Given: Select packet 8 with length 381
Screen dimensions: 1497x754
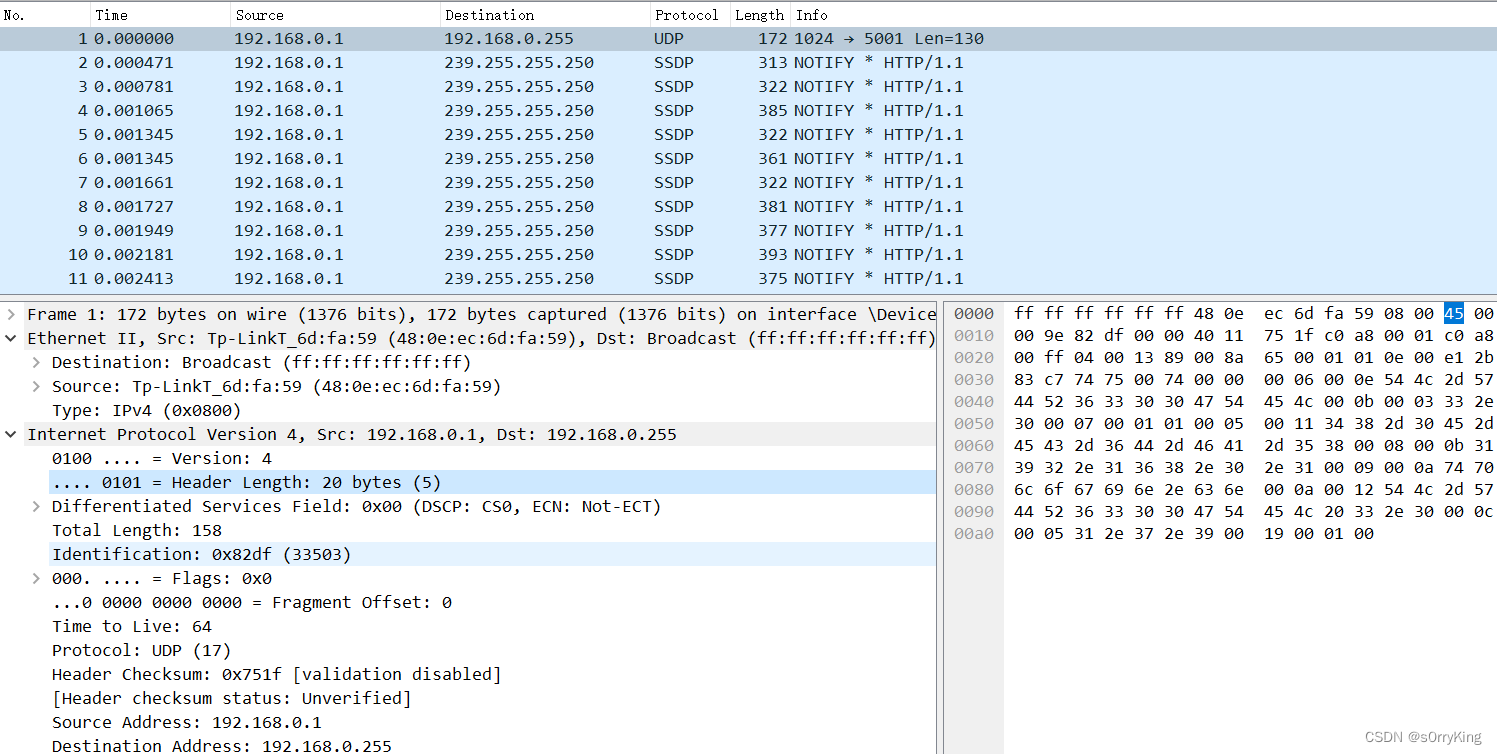Looking at the screenshot, I should (748, 207).
